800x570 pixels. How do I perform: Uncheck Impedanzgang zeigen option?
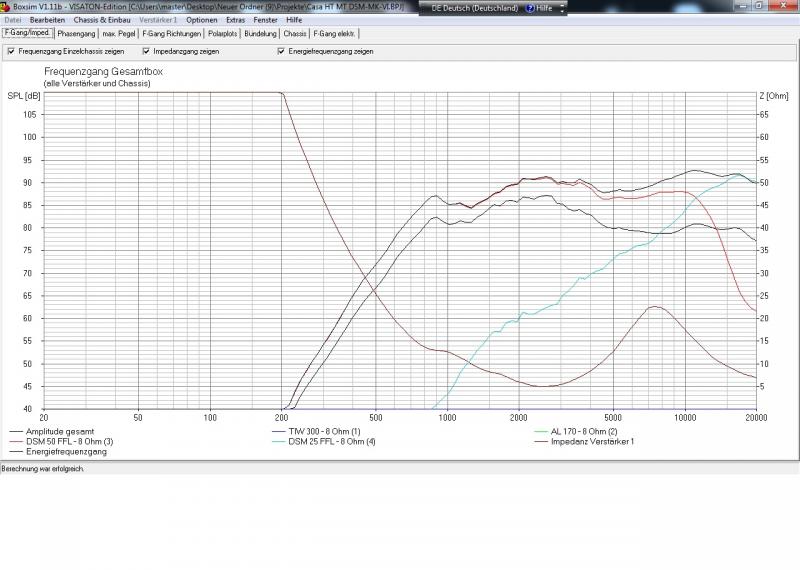pyautogui.click(x=146, y=51)
